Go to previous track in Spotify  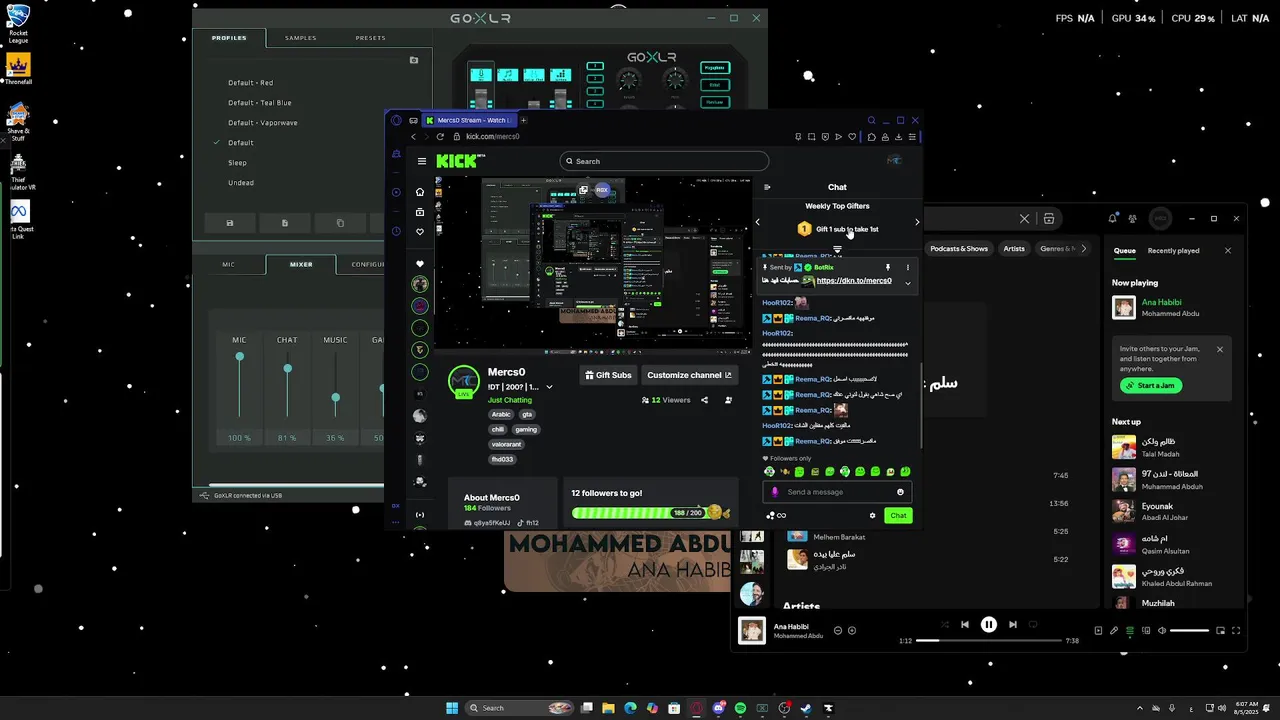964,625
